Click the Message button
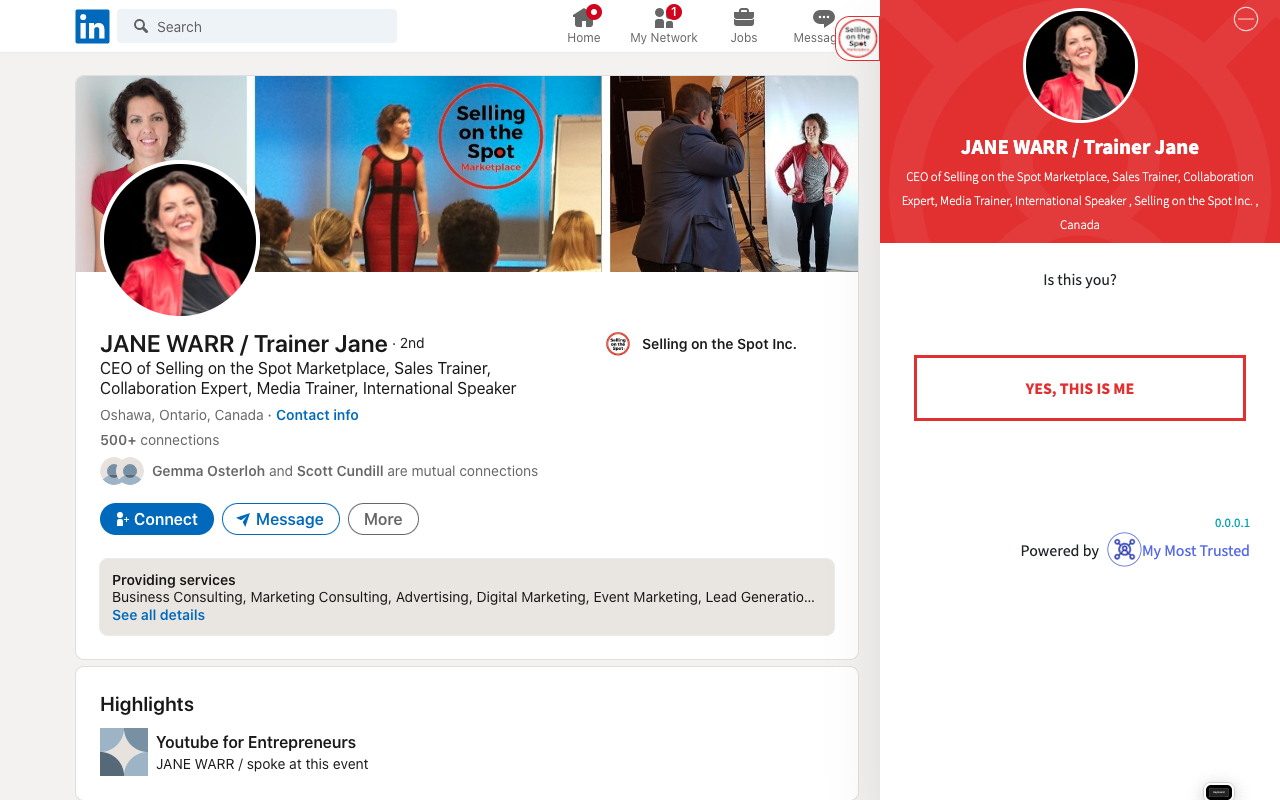This screenshot has width=1280, height=800. [x=281, y=519]
